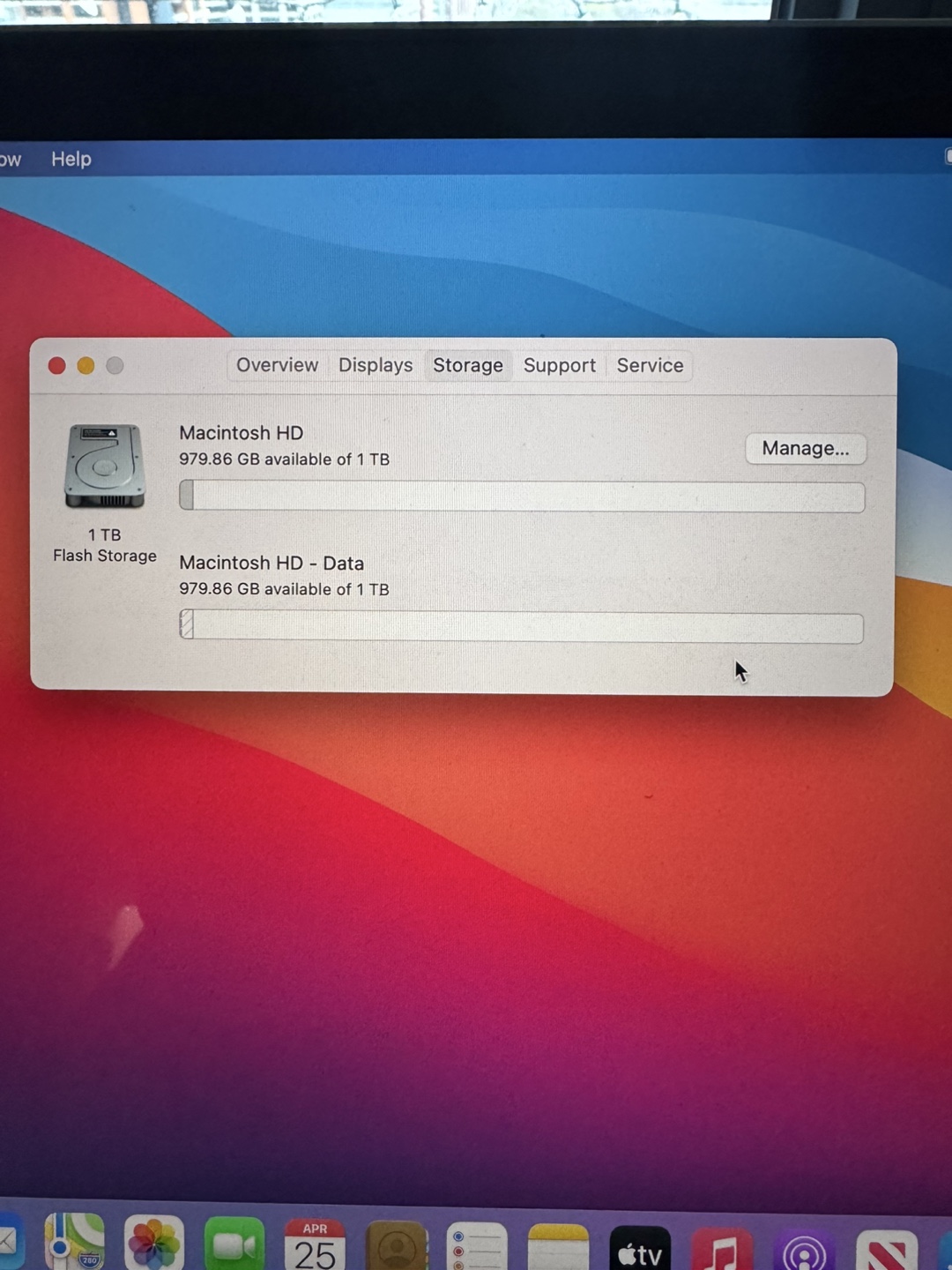The height and width of the screenshot is (1270, 952).
Task: Click the "1 TB Flash Storage" label
Action: pyautogui.click(x=105, y=545)
